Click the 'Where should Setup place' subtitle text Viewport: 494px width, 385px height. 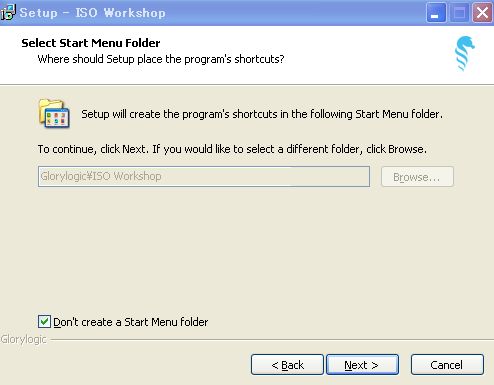click(x=161, y=59)
